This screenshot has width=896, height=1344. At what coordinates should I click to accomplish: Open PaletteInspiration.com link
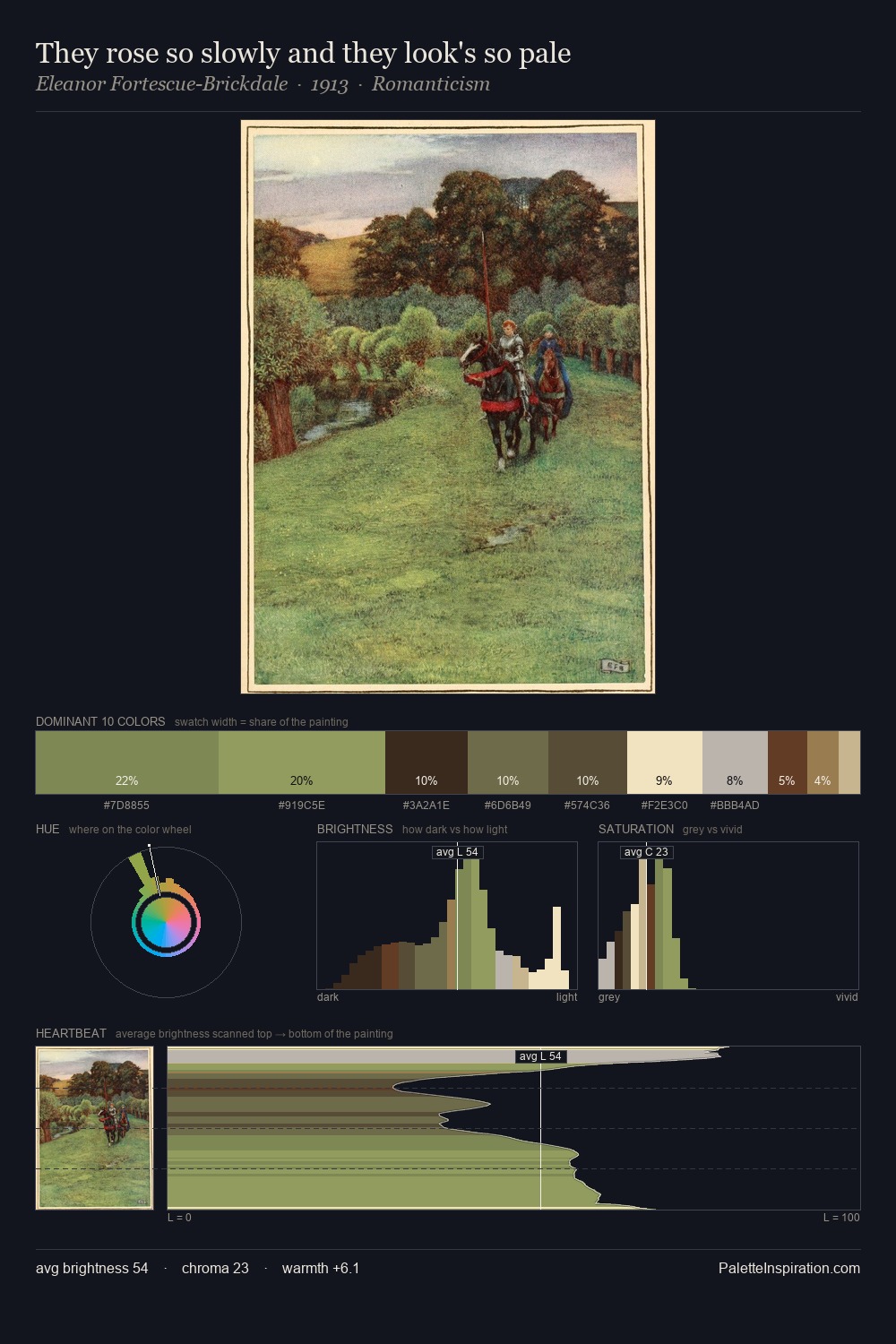point(789,1268)
